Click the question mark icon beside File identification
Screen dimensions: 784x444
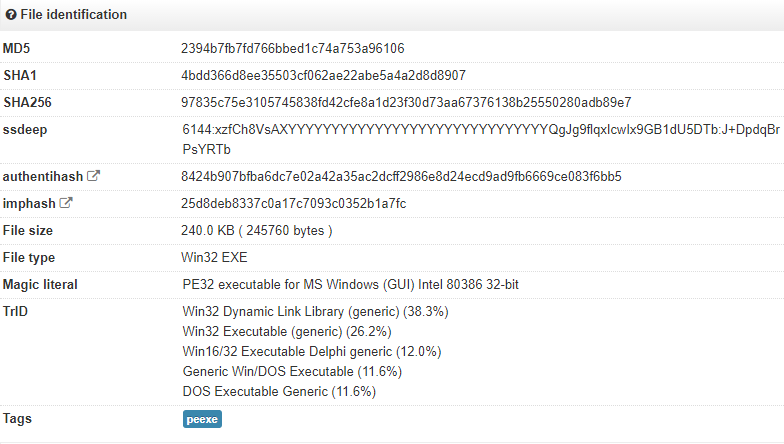point(11,15)
